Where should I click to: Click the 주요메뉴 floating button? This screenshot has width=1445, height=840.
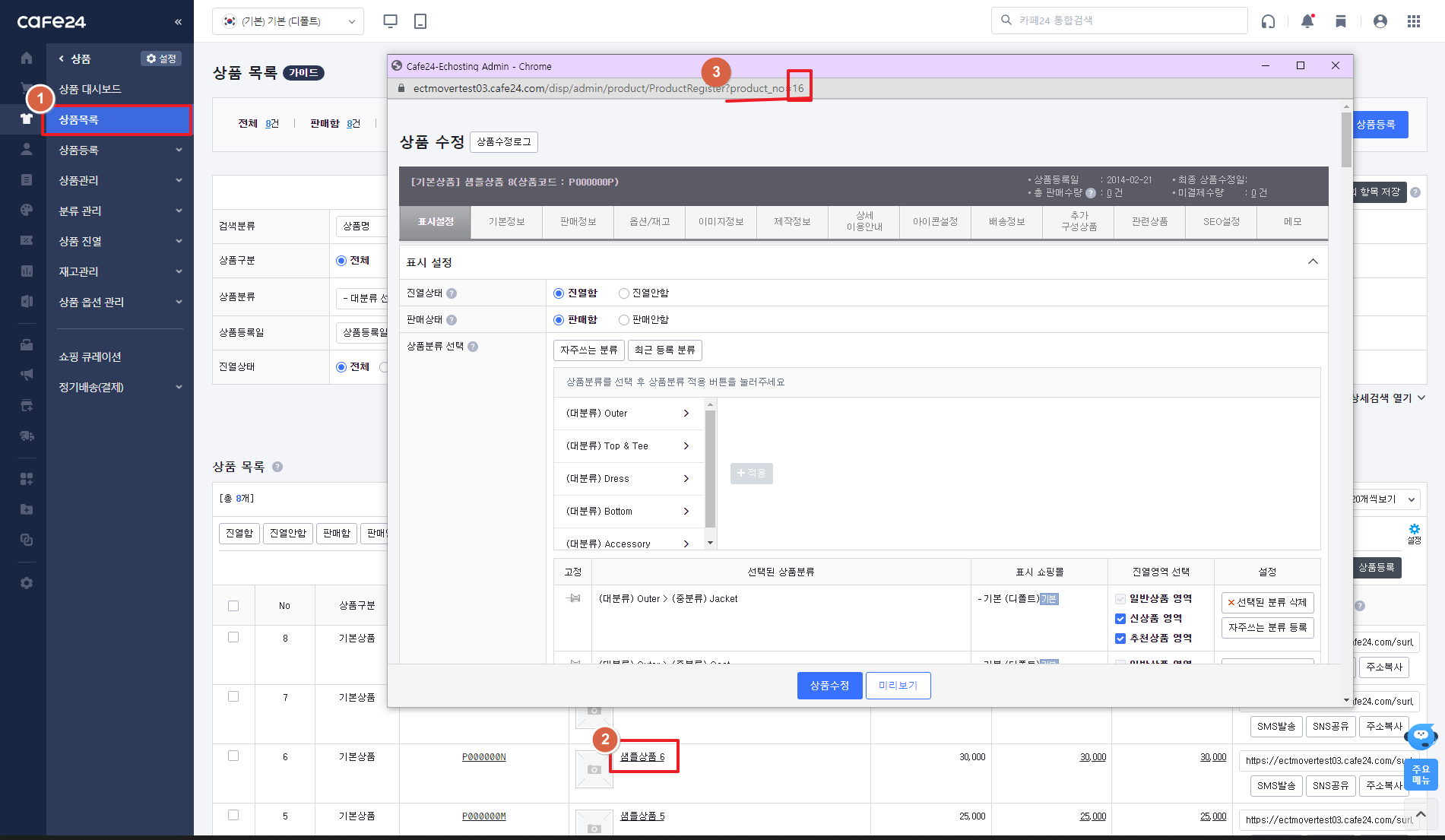(1421, 775)
